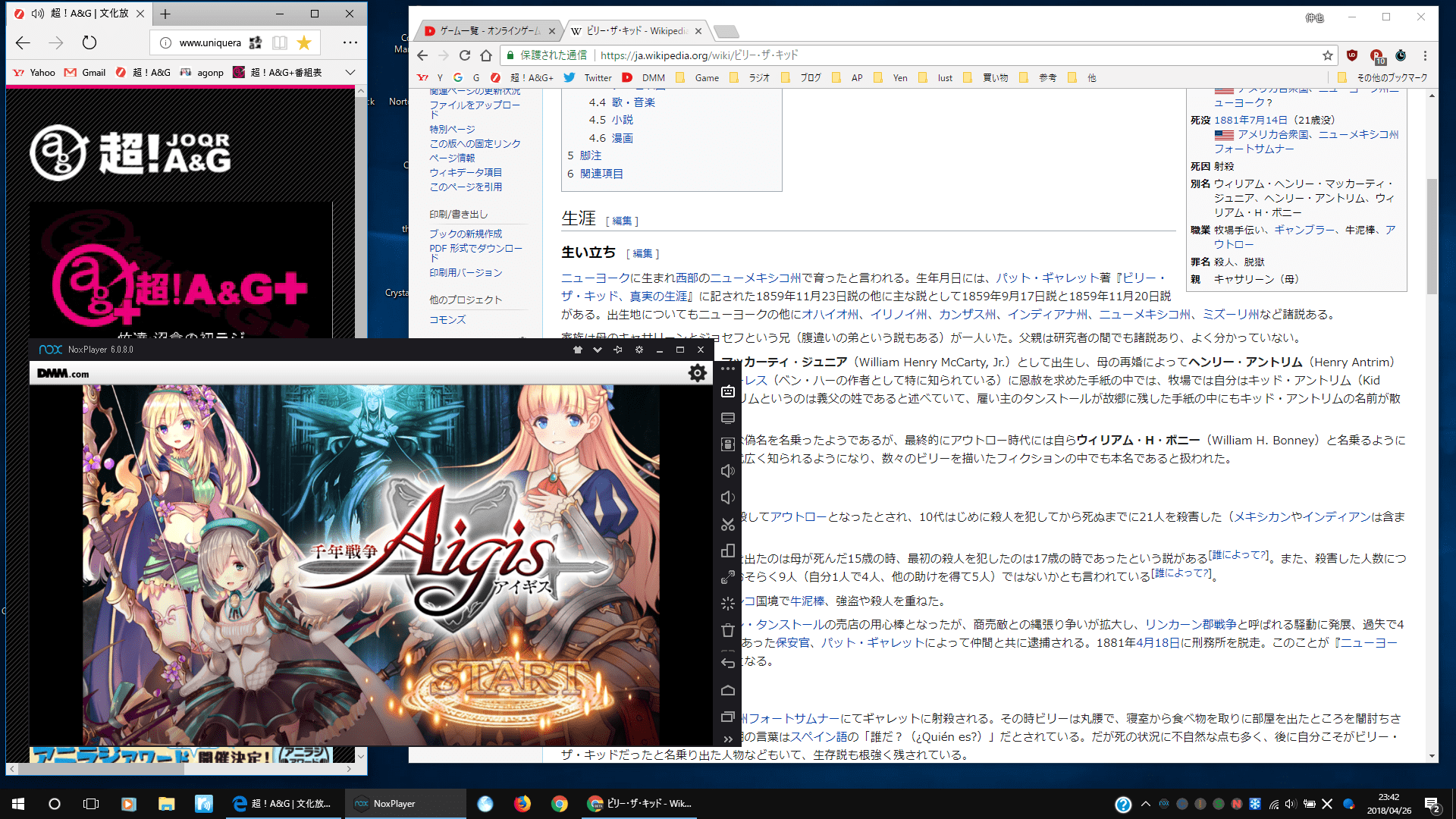Screen dimensions: 1456x819
Task: Toggle the Edge favorites star
Action: pyautogui.click(x=304, y=42)
